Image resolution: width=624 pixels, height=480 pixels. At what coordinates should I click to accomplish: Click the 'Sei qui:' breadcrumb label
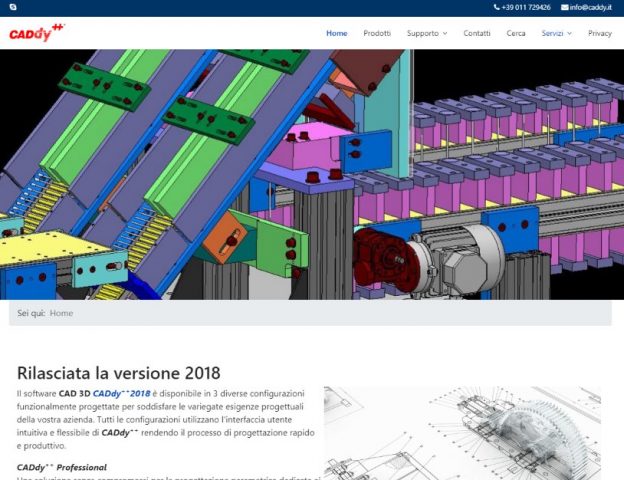31,313
